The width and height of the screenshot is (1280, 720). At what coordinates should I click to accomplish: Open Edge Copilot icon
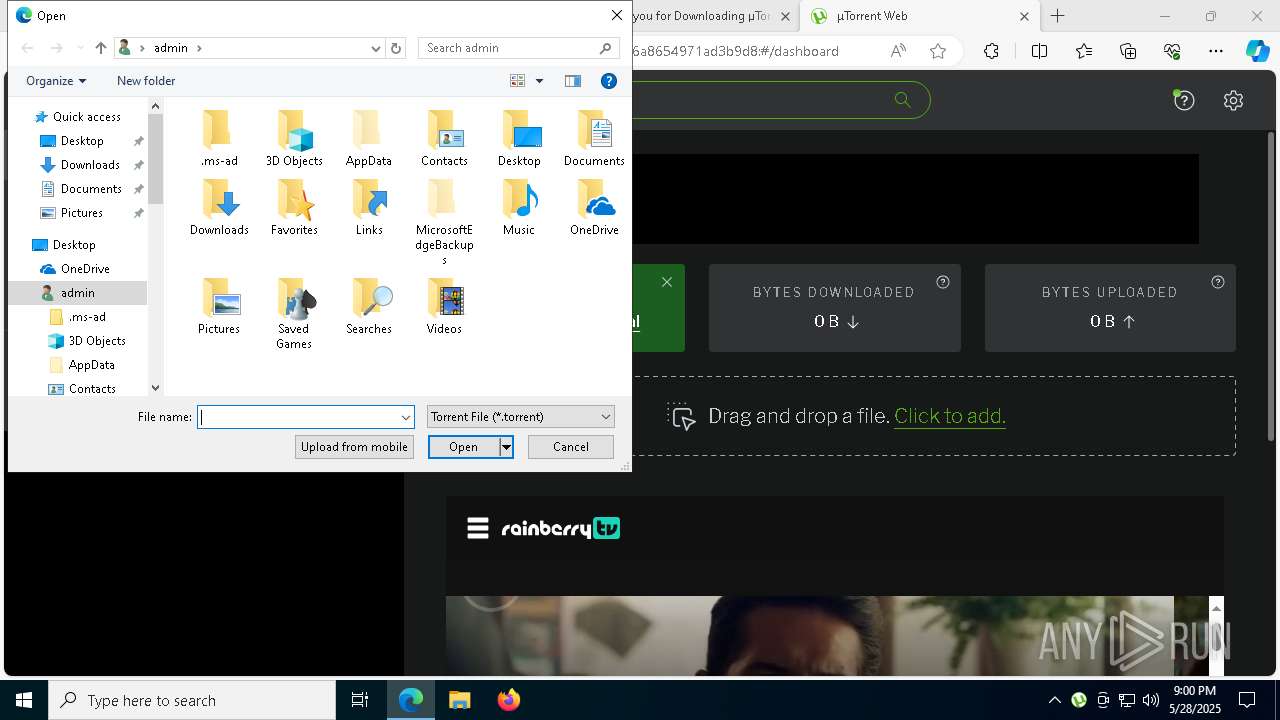coord(1257,51)
